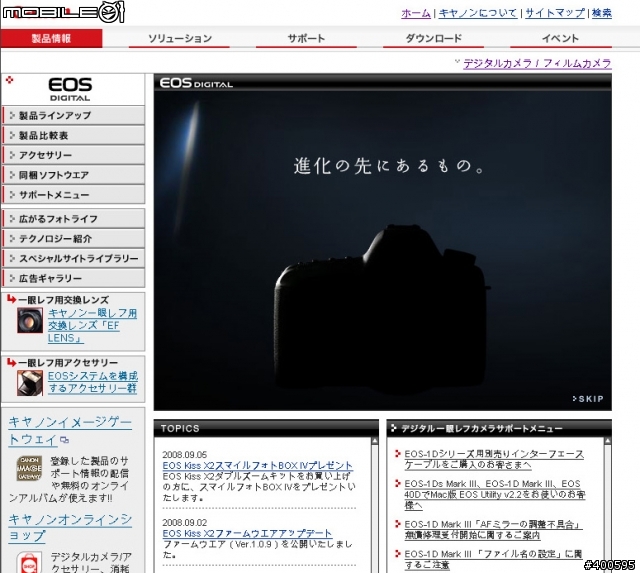This screenshot has height=573, width=640.
Task: Open the サポート tab
Action: click(x=306, y=38)
